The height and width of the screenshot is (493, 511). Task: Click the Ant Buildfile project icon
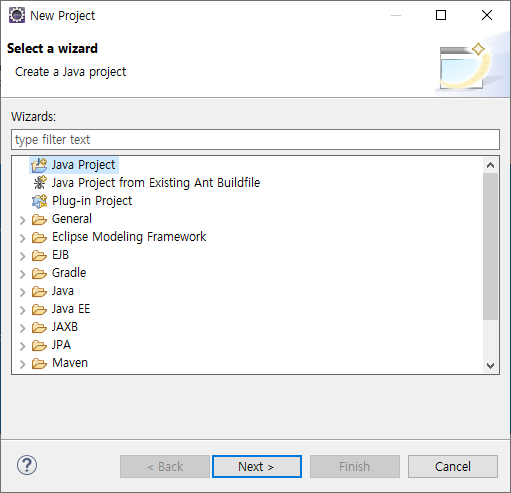point(40,183)
